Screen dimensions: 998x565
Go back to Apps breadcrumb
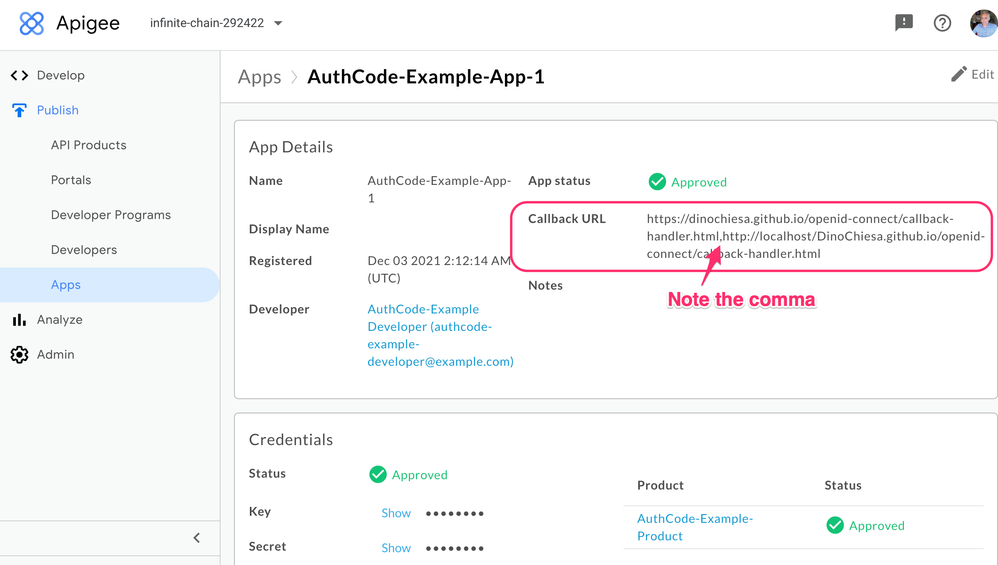point(259,77)
